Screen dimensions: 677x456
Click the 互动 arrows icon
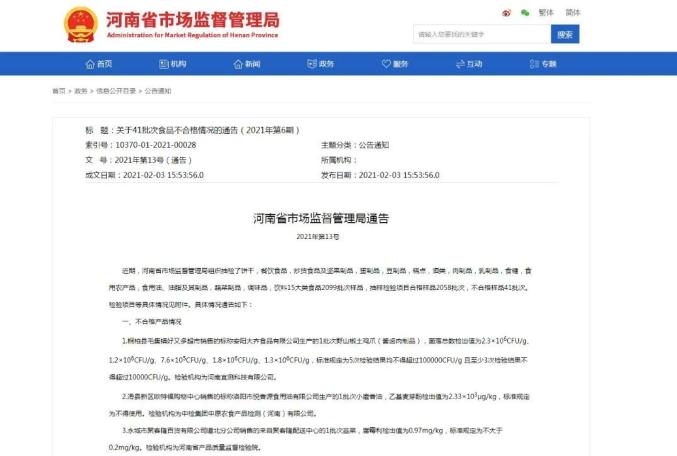(x=460, y=64)
